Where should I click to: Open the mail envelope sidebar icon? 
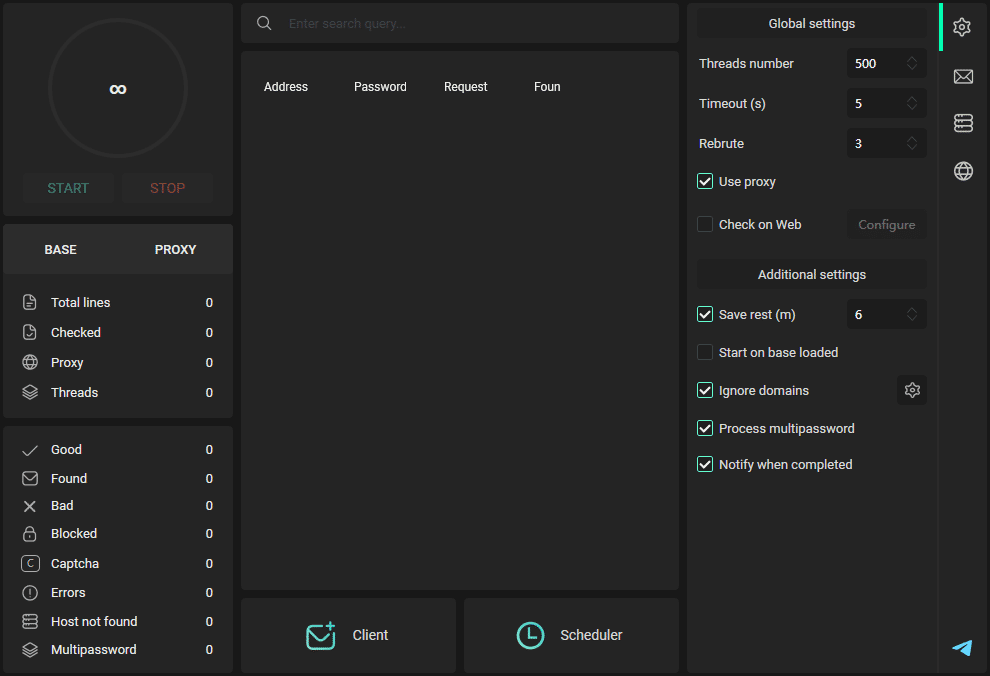point(963,76)
